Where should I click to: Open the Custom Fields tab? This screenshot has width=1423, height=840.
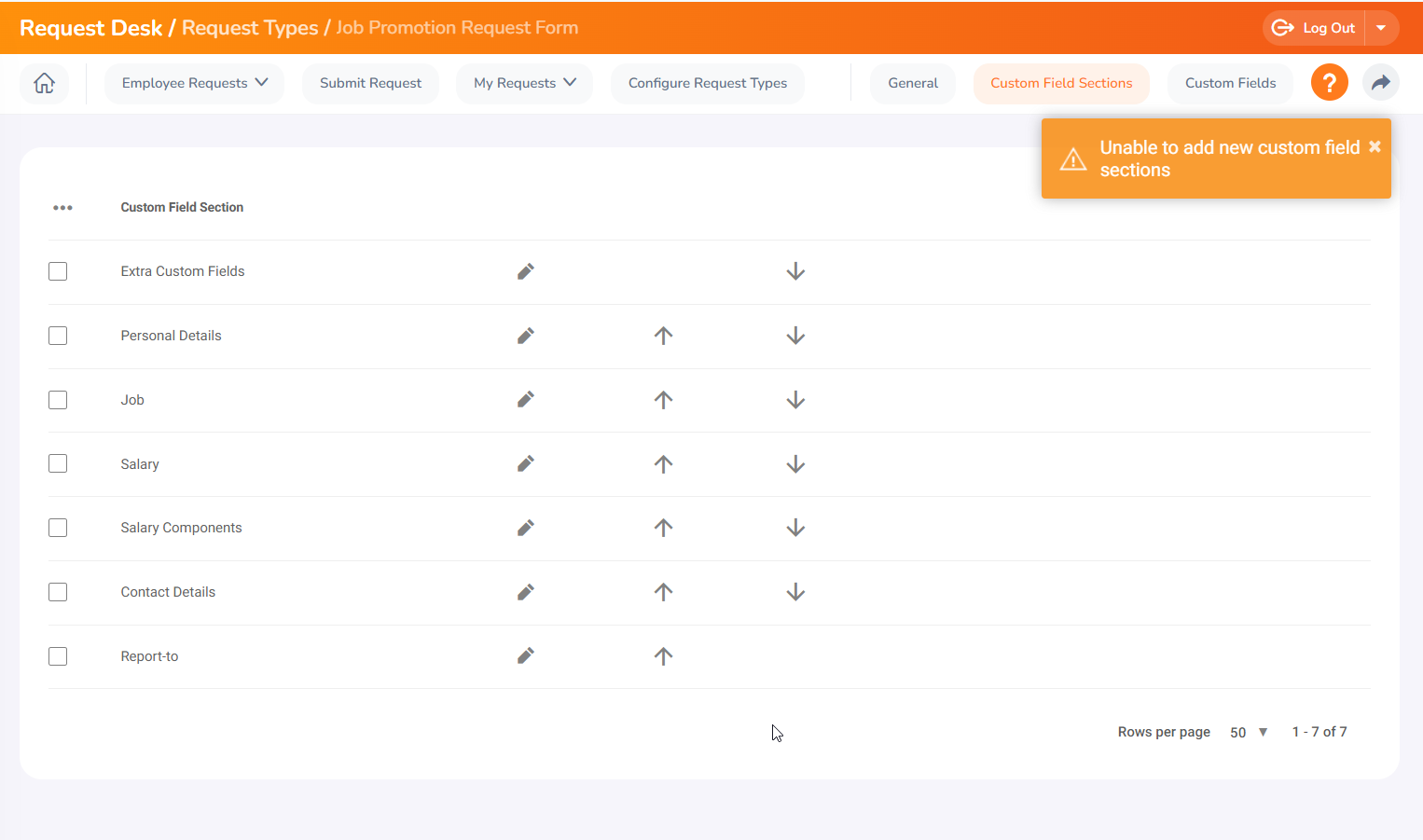pyautogui.click(x=1229, y=83)
